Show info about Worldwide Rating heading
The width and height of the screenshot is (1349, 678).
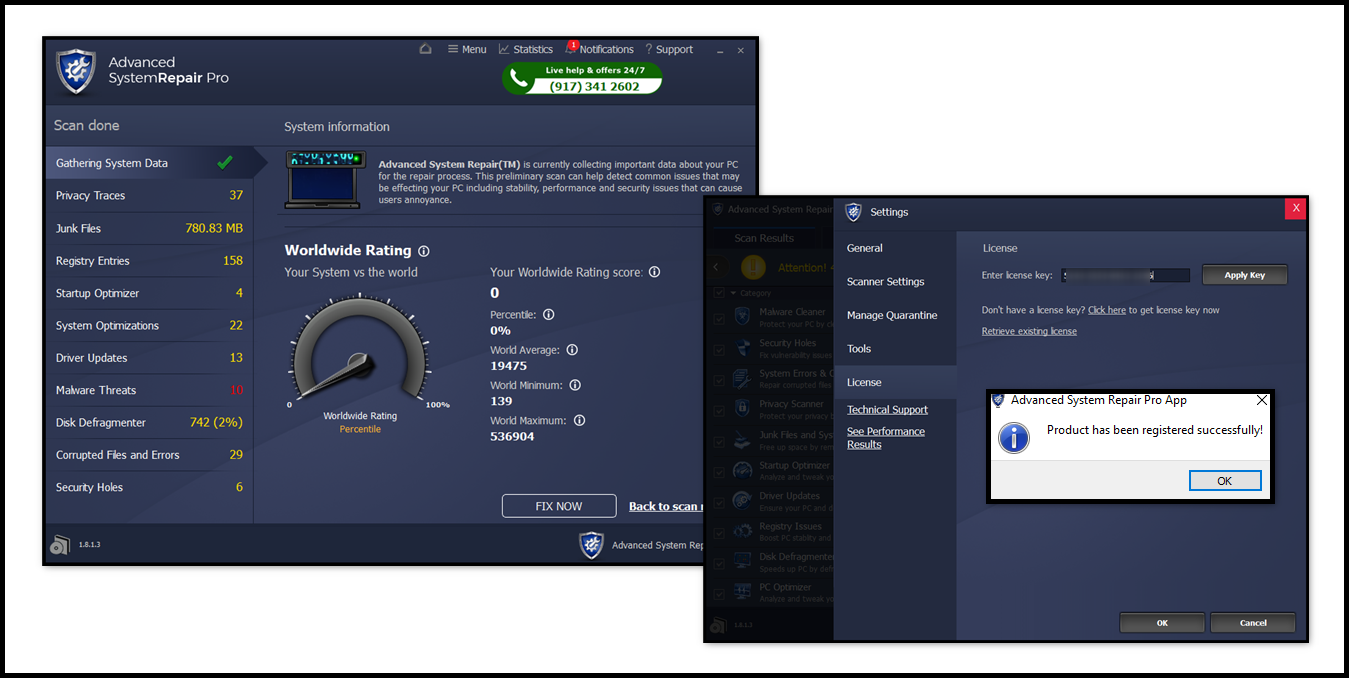click(x=424, y=251)
